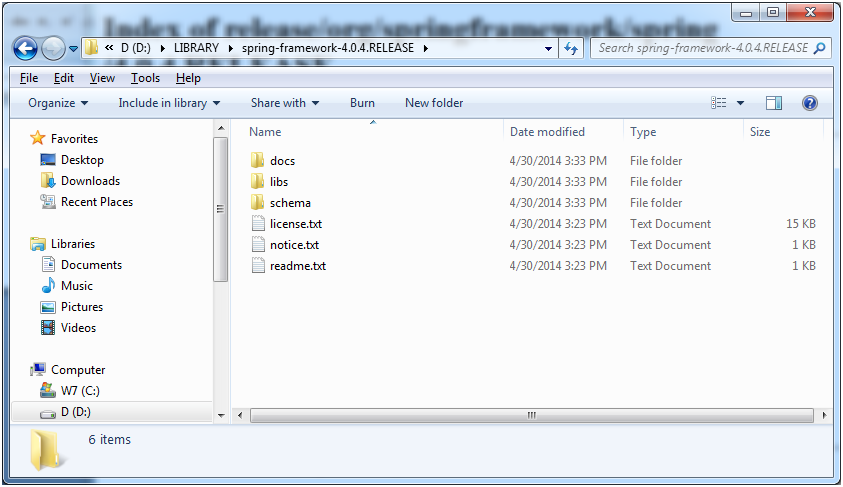Click the Burn button
The width and height of the screenshot is (843, 487).
362,103
